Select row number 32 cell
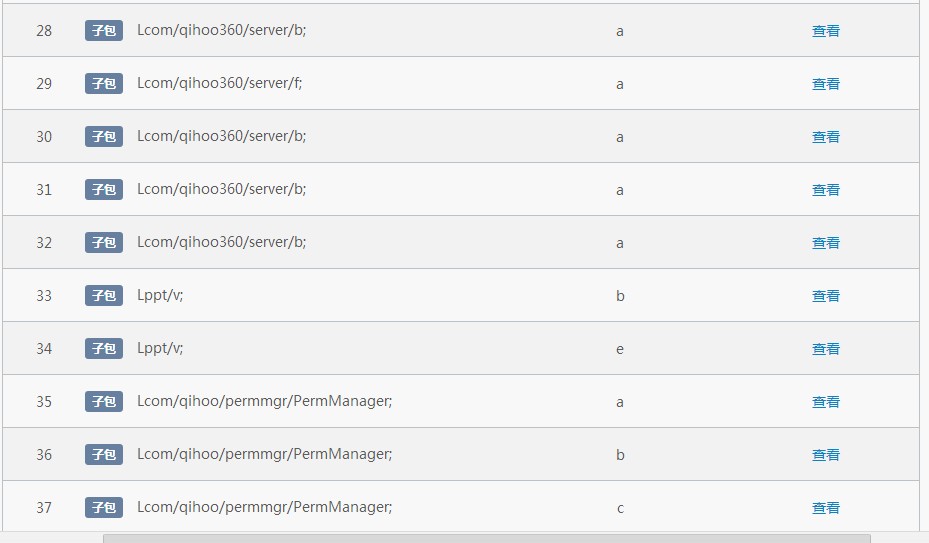 [44, 243]
